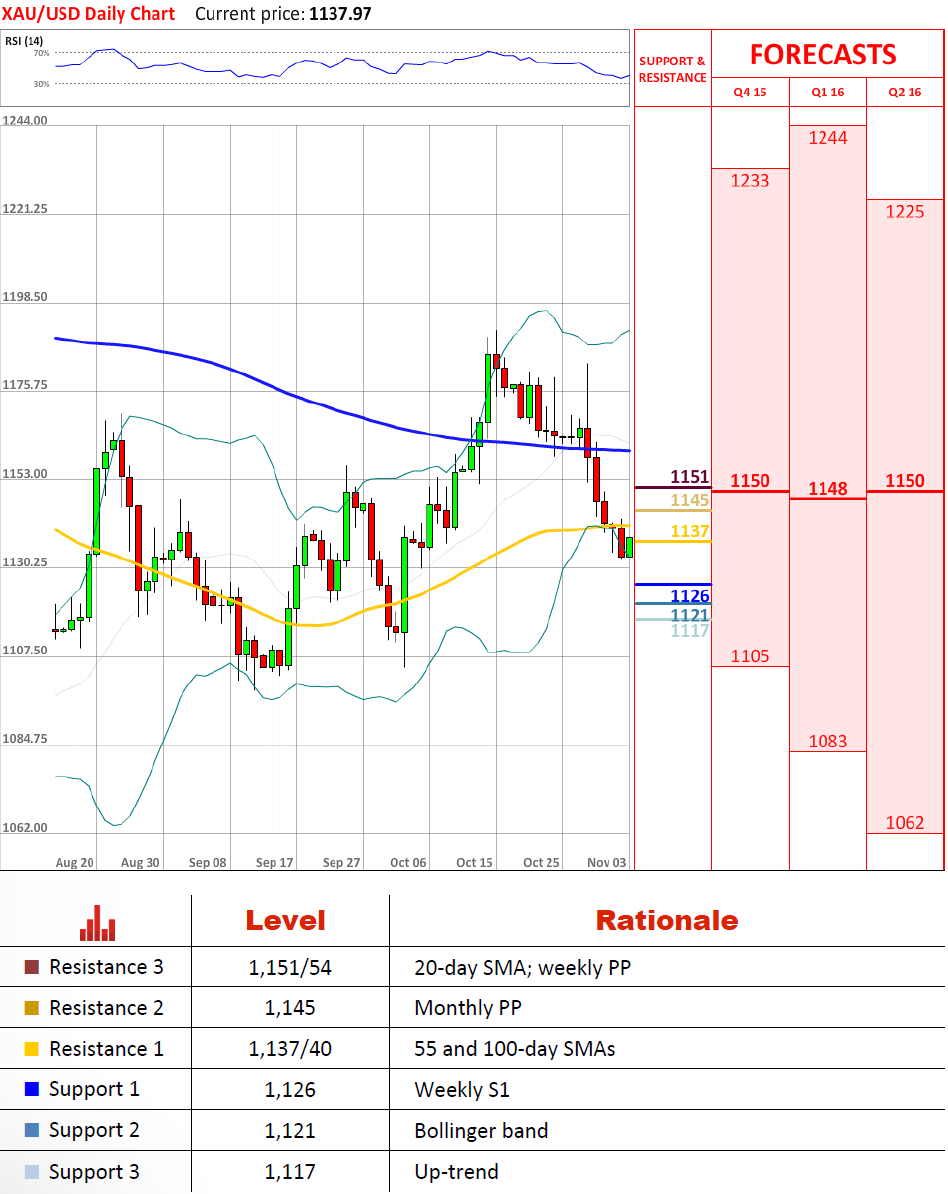This screenshot has width=948, height=1194.
Task: Click the level value 1,145 in table
Action: click(x=290, y=1008)
